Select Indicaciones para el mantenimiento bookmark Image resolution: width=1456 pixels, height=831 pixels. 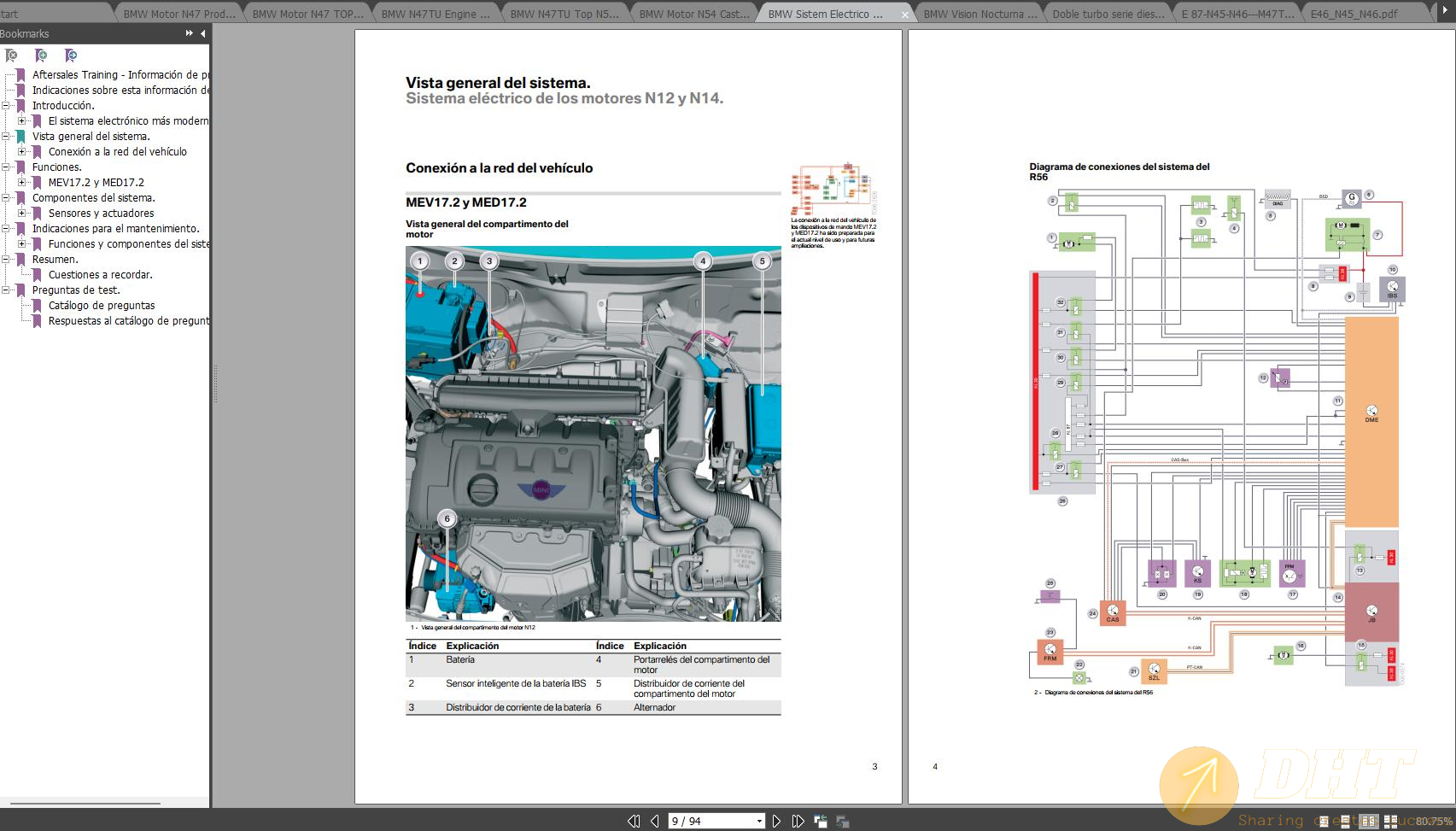click(x=115, y=229)
